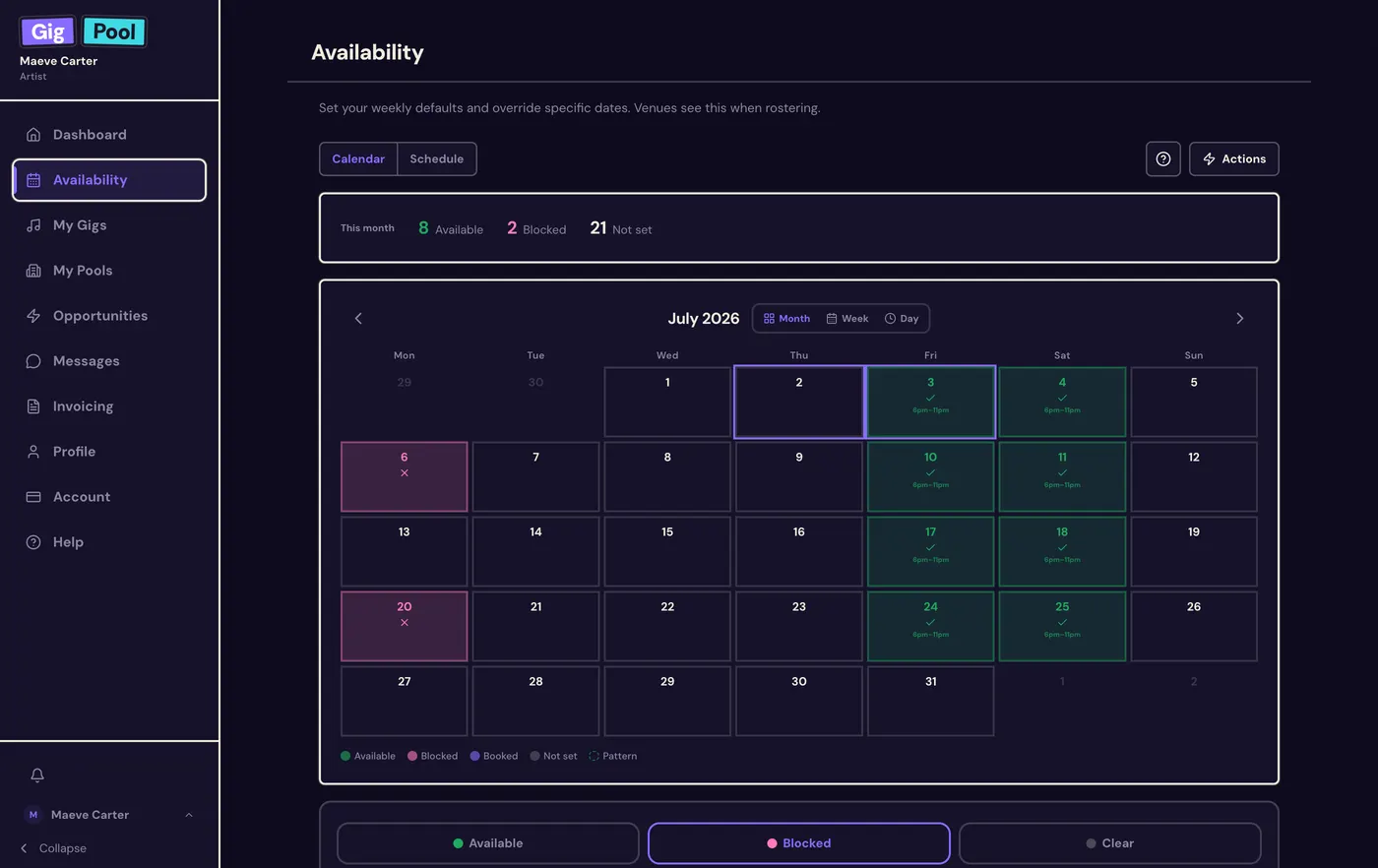Screen dimensions: 1378x868
Task: Select July 26 on the calendar
Action: click(1194, 626)
